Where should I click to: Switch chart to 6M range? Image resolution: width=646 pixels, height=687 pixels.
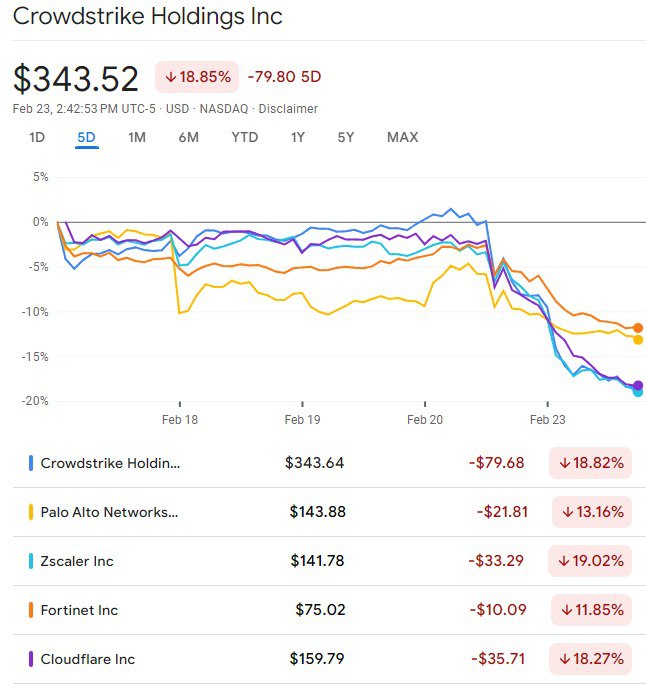[188, 137]
